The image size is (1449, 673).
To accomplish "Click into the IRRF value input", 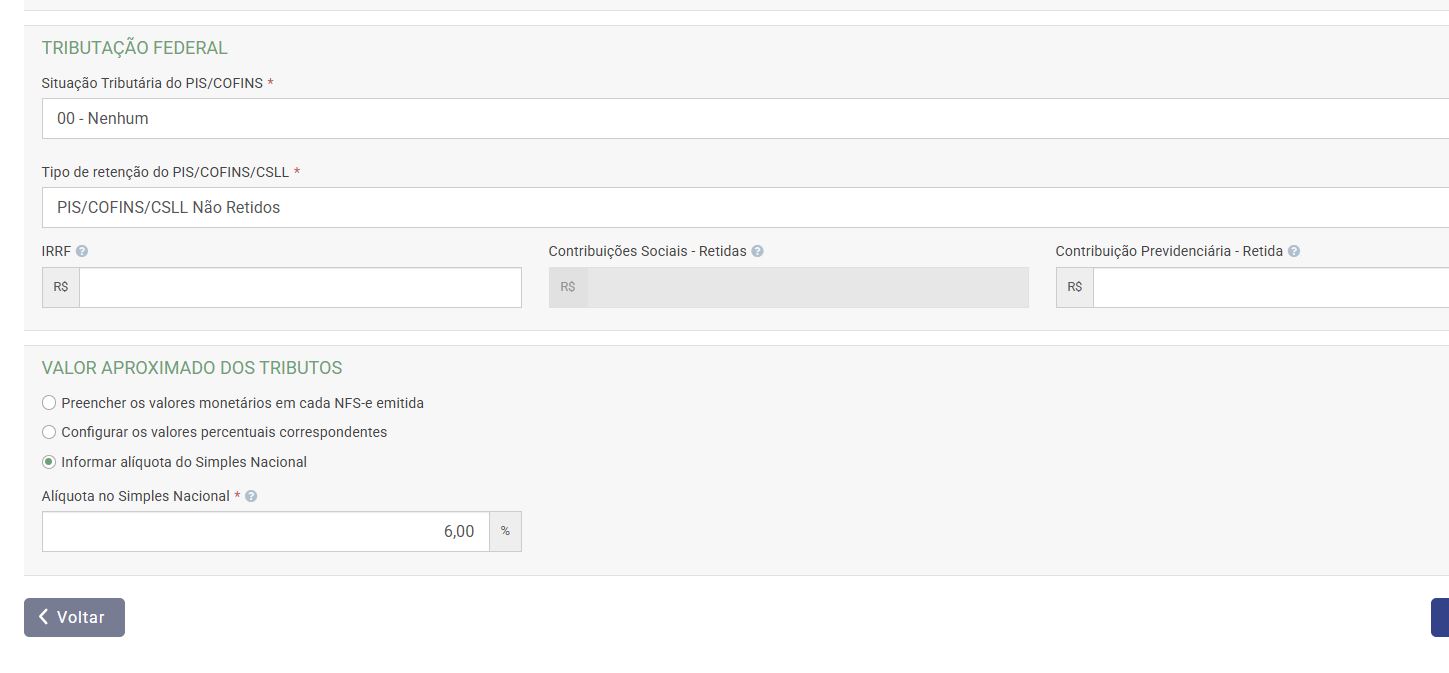I will click(300, 287).
